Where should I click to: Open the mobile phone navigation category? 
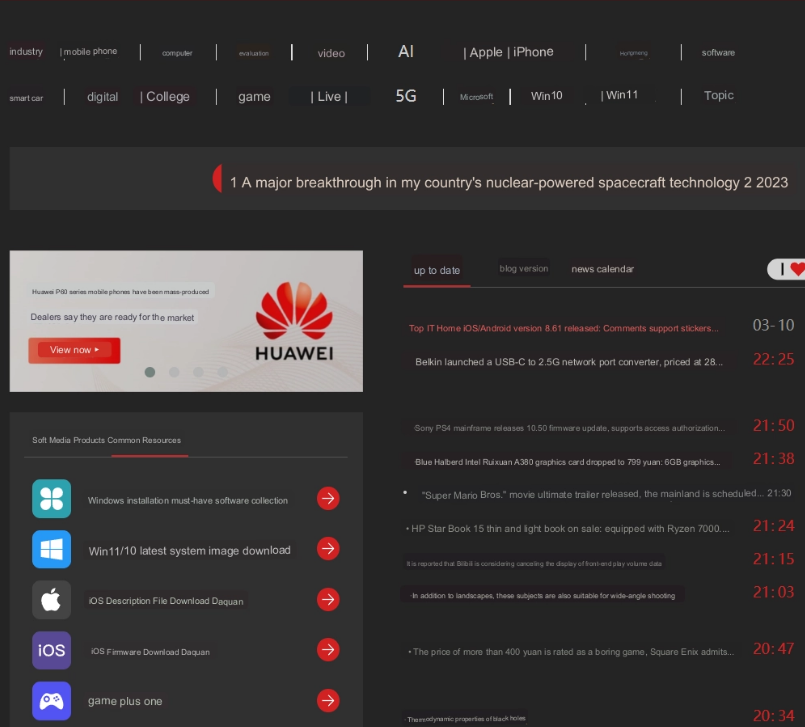90,51
